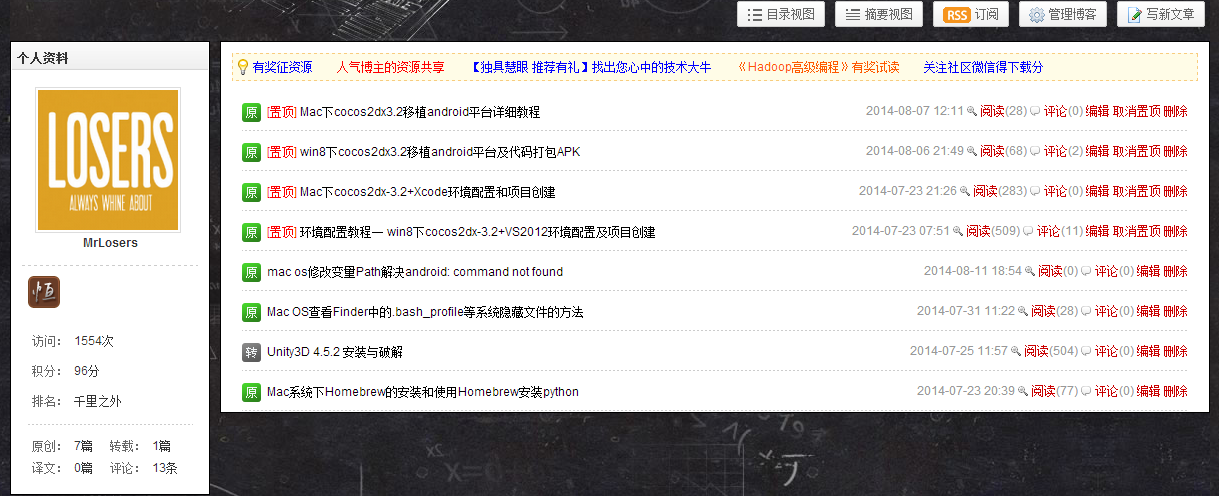Click gray 转 icon on Unity3D row
The image size is (1219, 496).
click(x=251, y=352)
